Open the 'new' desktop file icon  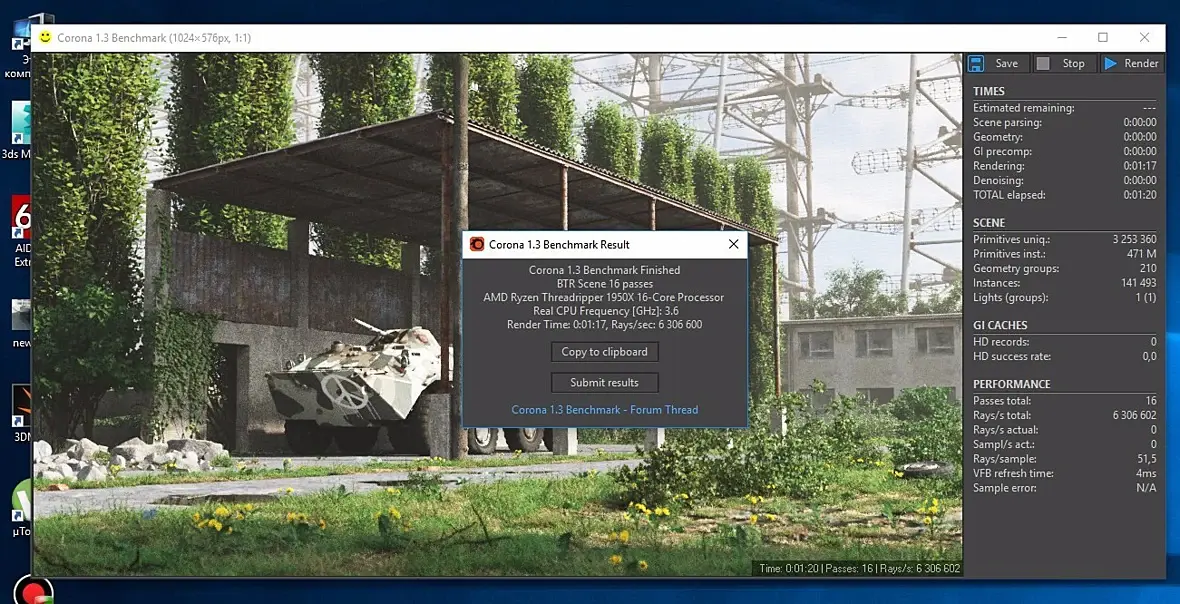click(x=21, y=322)
